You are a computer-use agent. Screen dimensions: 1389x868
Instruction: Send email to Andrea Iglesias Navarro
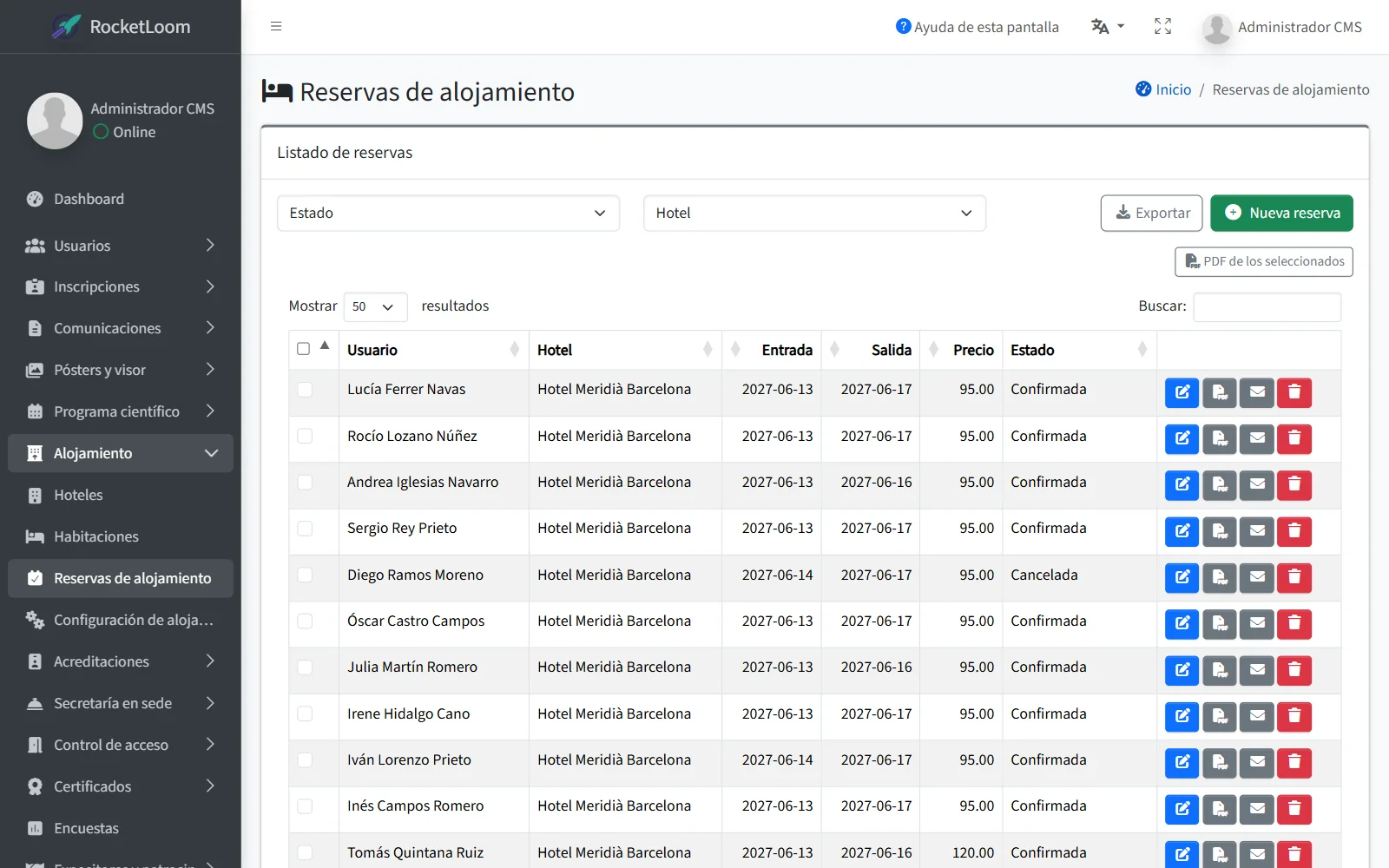coord(1256,485)
